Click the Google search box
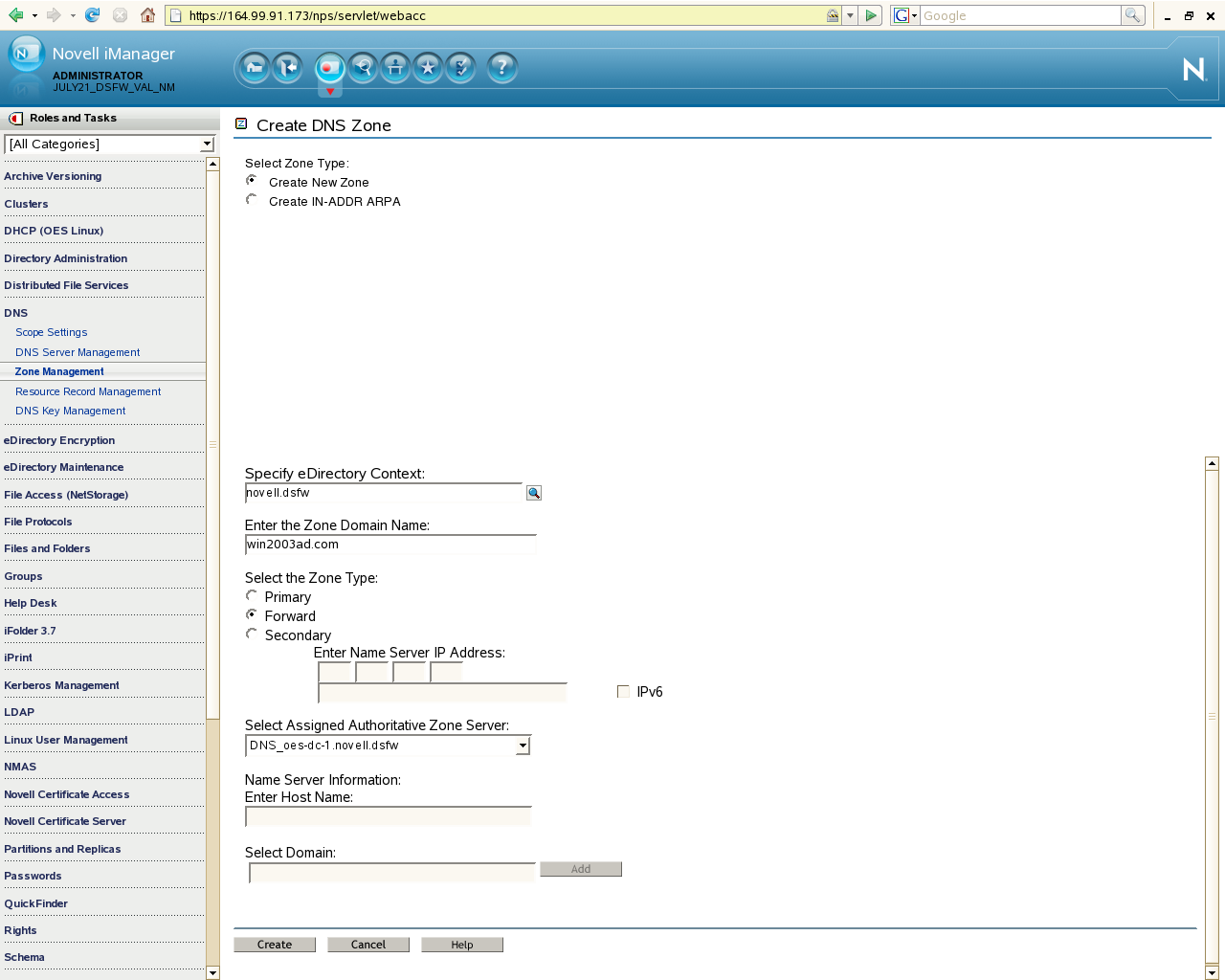 click(1020, 15)
